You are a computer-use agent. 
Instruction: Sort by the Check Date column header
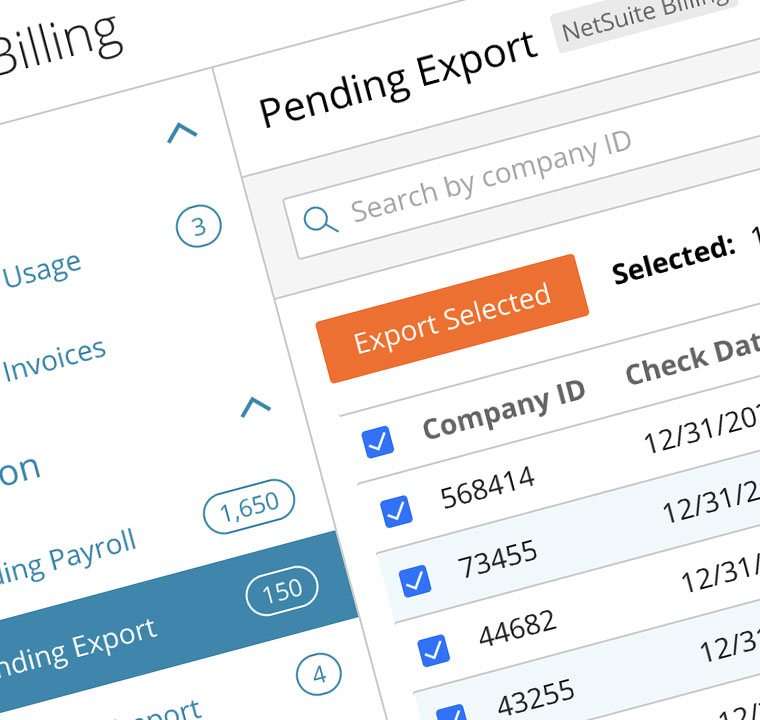[693, 358]
